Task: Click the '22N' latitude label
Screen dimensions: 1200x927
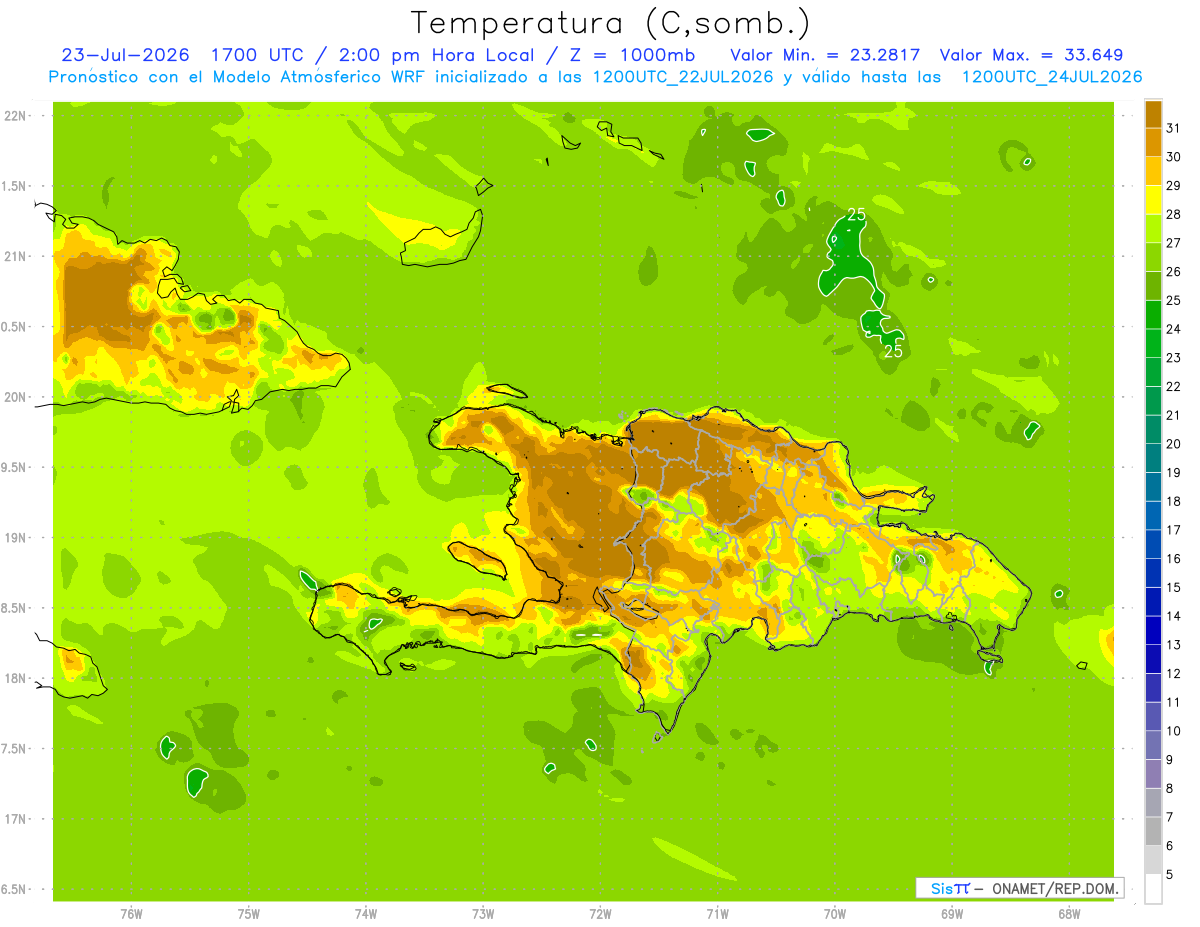Action: [15, 116]
